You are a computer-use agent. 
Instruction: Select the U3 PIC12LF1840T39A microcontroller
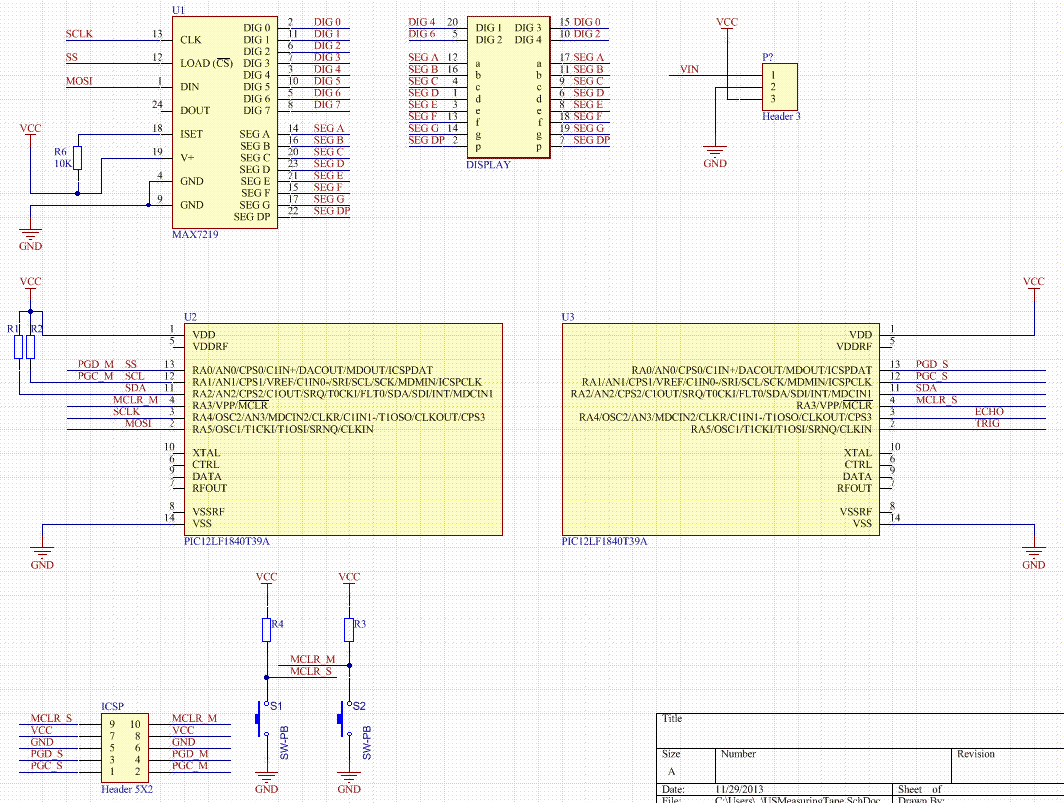click(x=720, y=430)
